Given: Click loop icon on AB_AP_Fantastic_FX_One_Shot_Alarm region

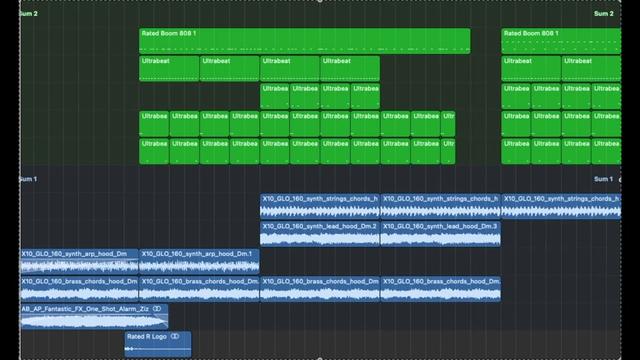Looking at the screenshot, I should (x=157, y=309).
